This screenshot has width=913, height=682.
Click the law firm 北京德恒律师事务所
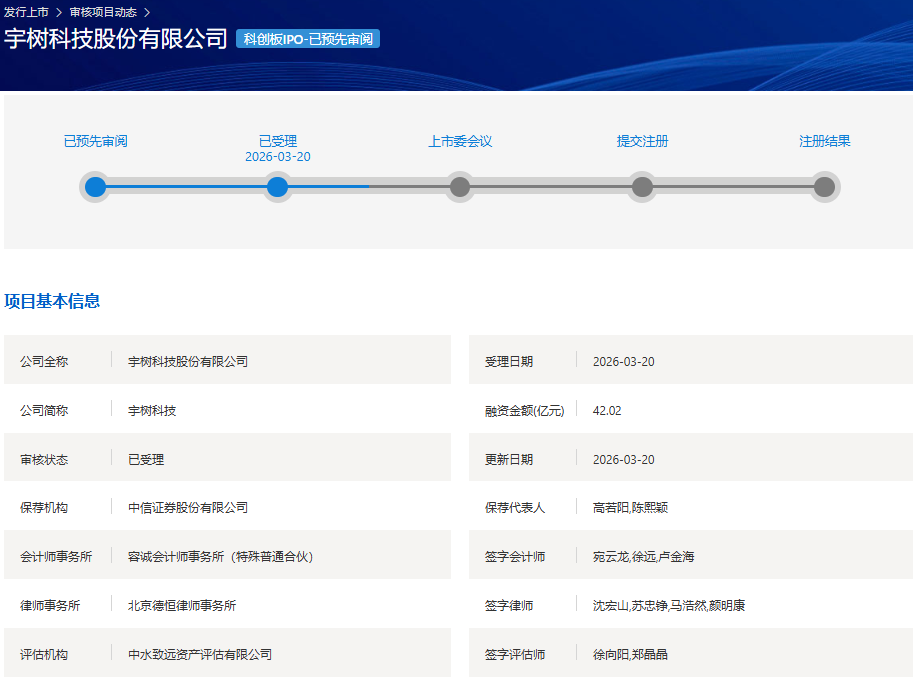pyautogui.click(x=182, y=605)
